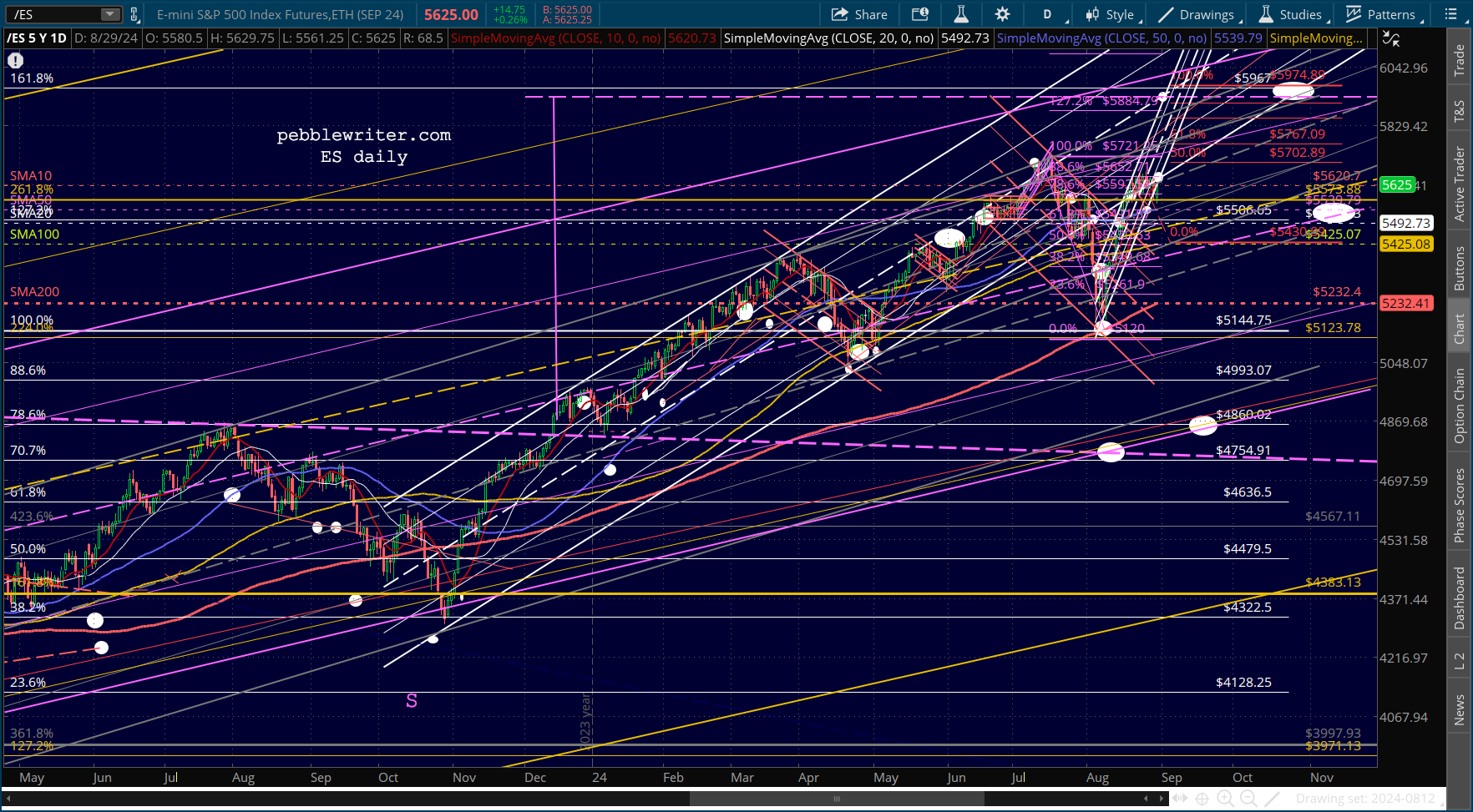Screen dimensions: 1473x812
Task: Click the zoom out magnifier icon
Action: point(1249,799)
